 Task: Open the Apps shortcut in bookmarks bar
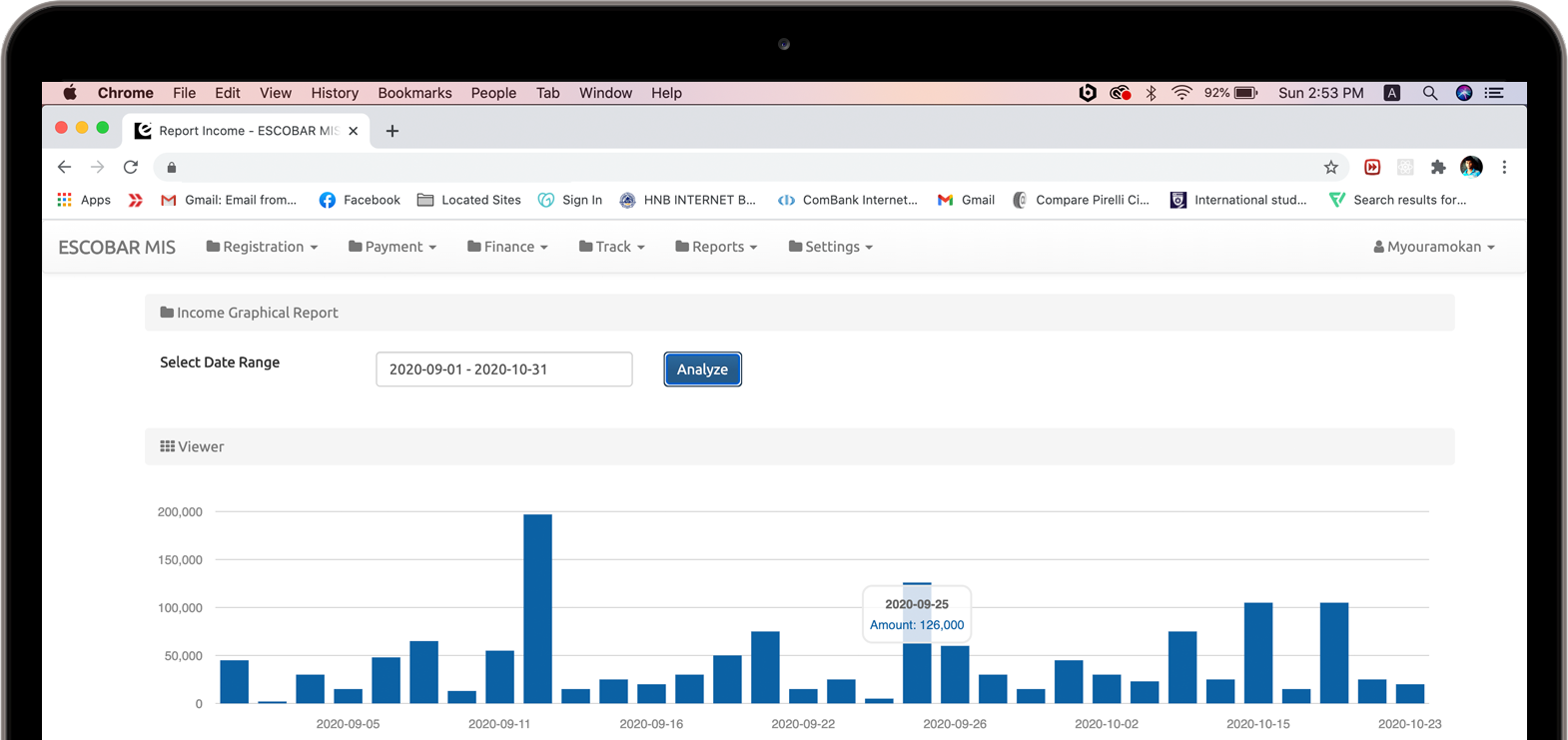click(x=84, y=200)
